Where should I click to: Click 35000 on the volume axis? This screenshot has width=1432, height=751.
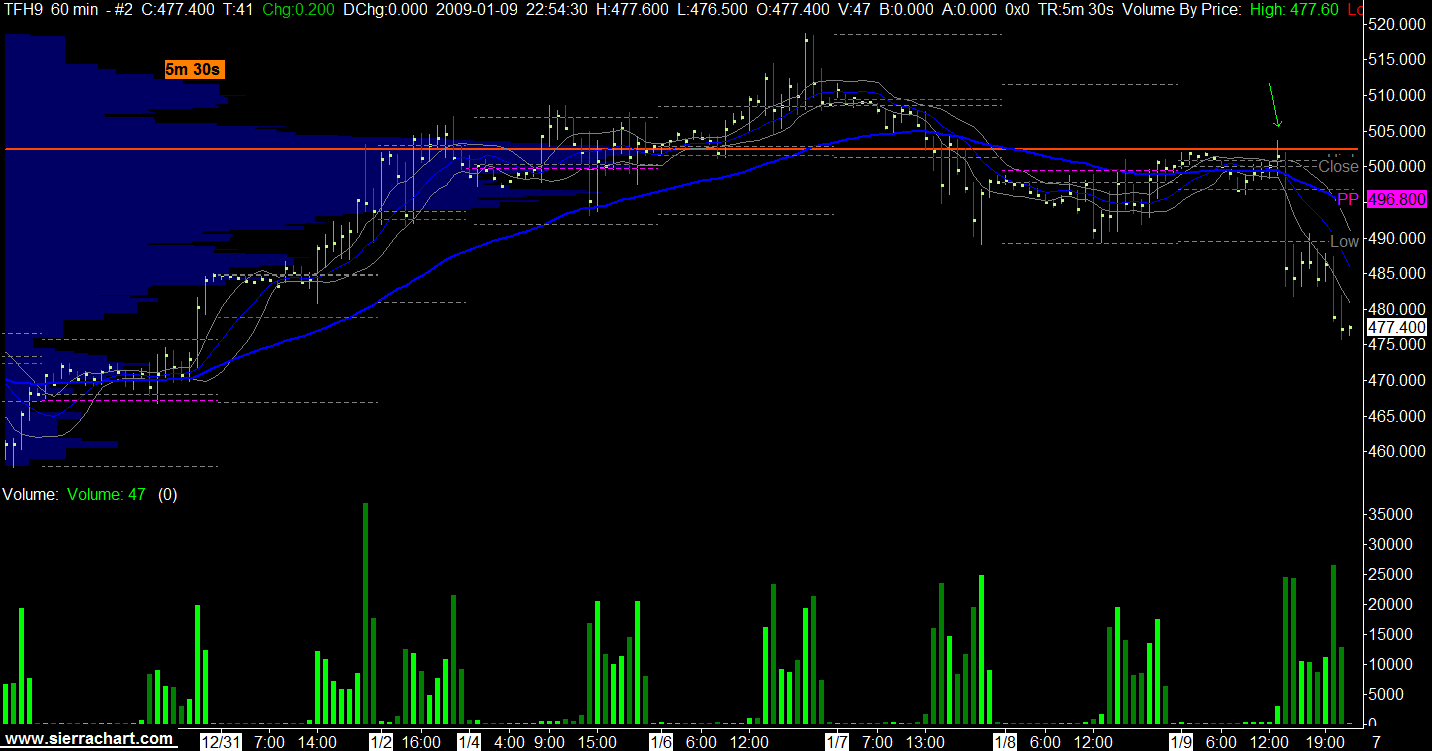1389,514
